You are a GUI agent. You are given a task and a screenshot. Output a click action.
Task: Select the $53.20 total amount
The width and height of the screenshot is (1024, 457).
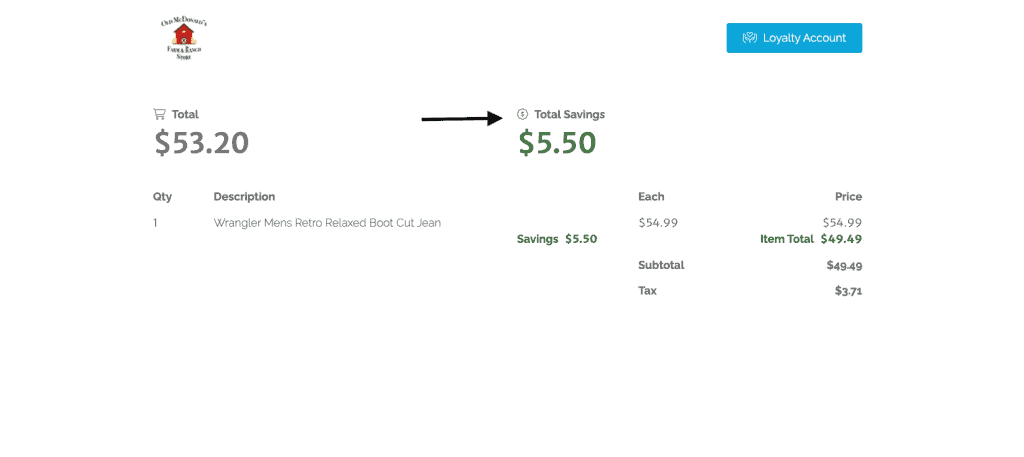coord(202,142)
